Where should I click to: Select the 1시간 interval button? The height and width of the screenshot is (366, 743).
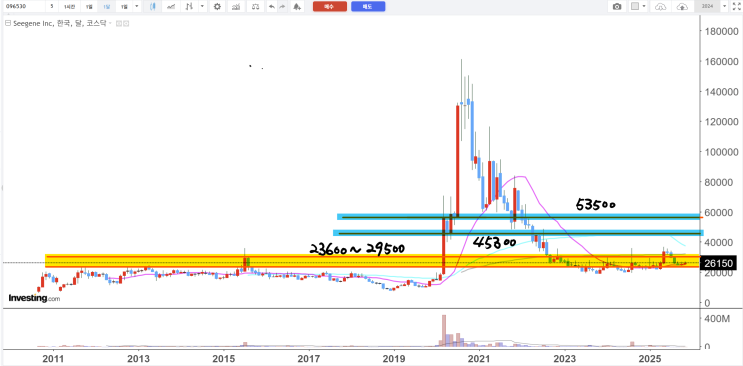pyautogui.click(x=69, y=7)
